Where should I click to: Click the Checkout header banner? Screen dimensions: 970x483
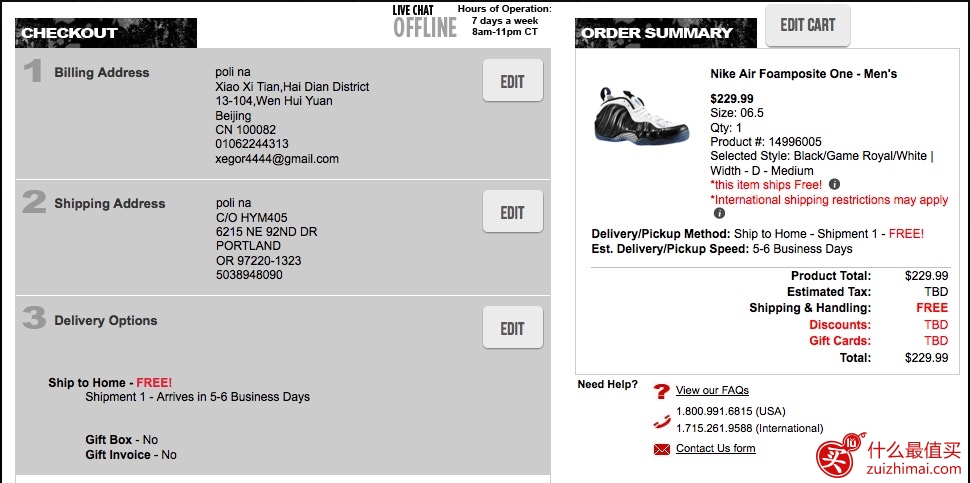click(106, 33)
